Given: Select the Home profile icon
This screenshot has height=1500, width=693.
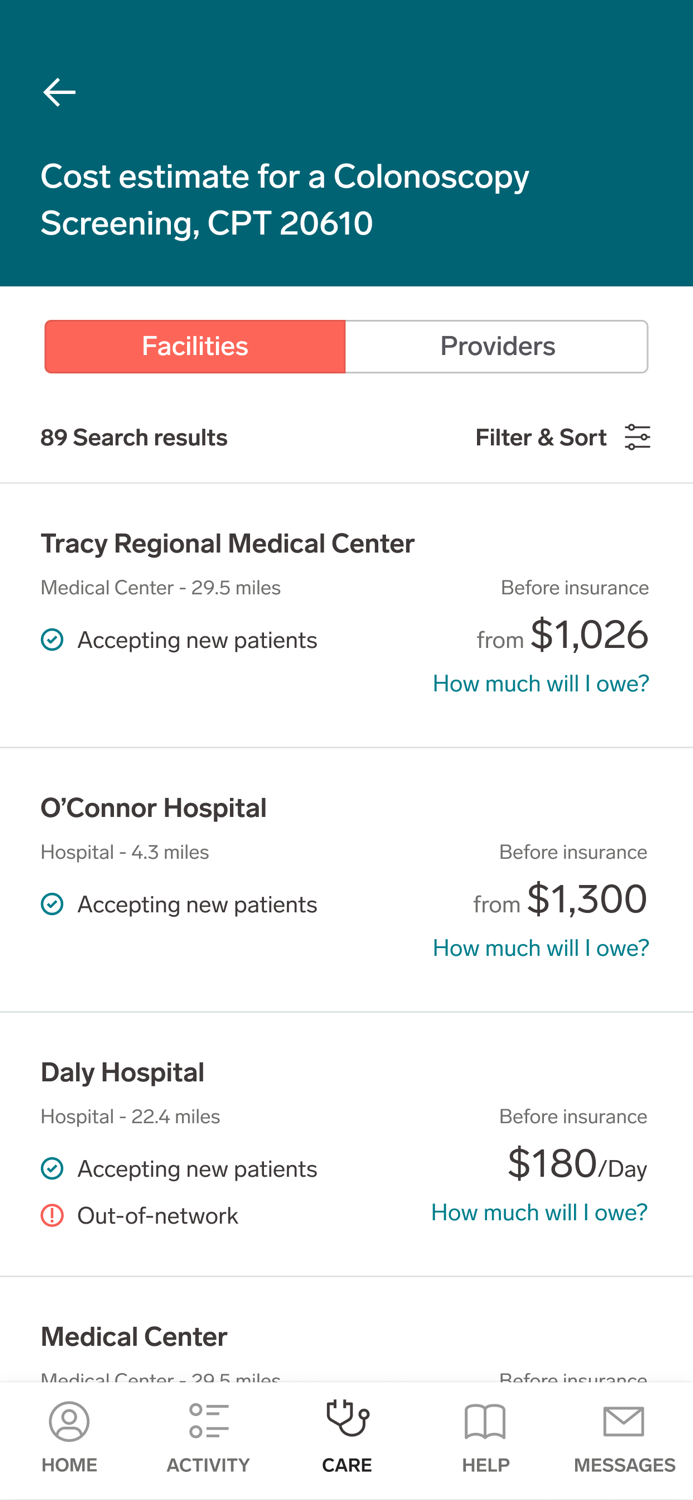Looking at the screenshot, I should pyautogui.click(x=69, y=1421).
